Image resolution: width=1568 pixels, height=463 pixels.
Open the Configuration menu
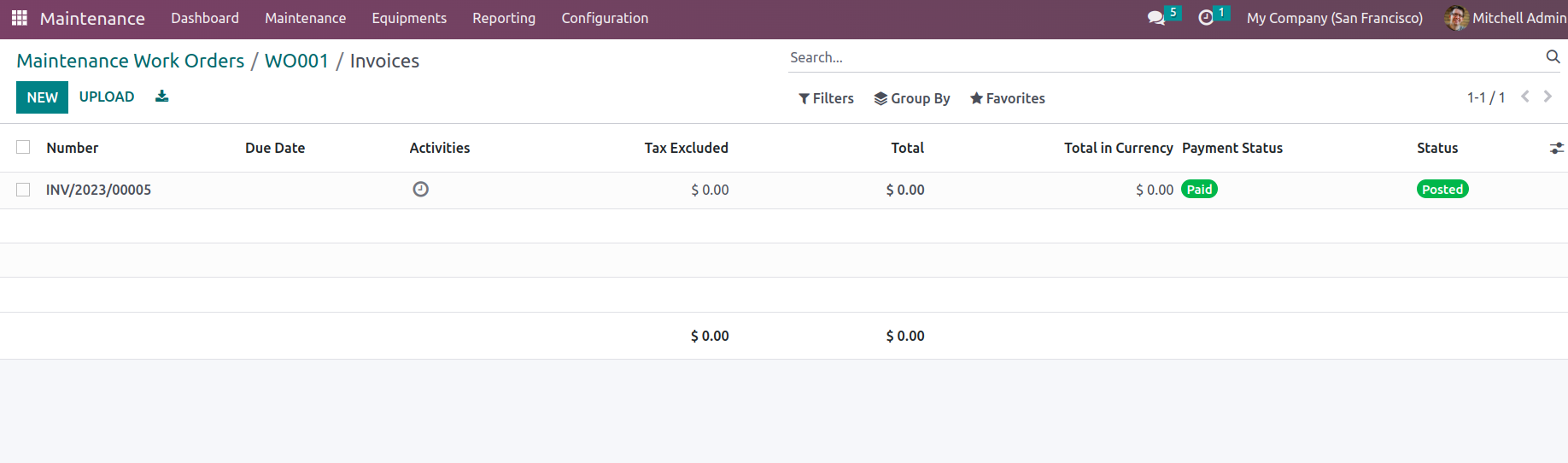[605, 18]
